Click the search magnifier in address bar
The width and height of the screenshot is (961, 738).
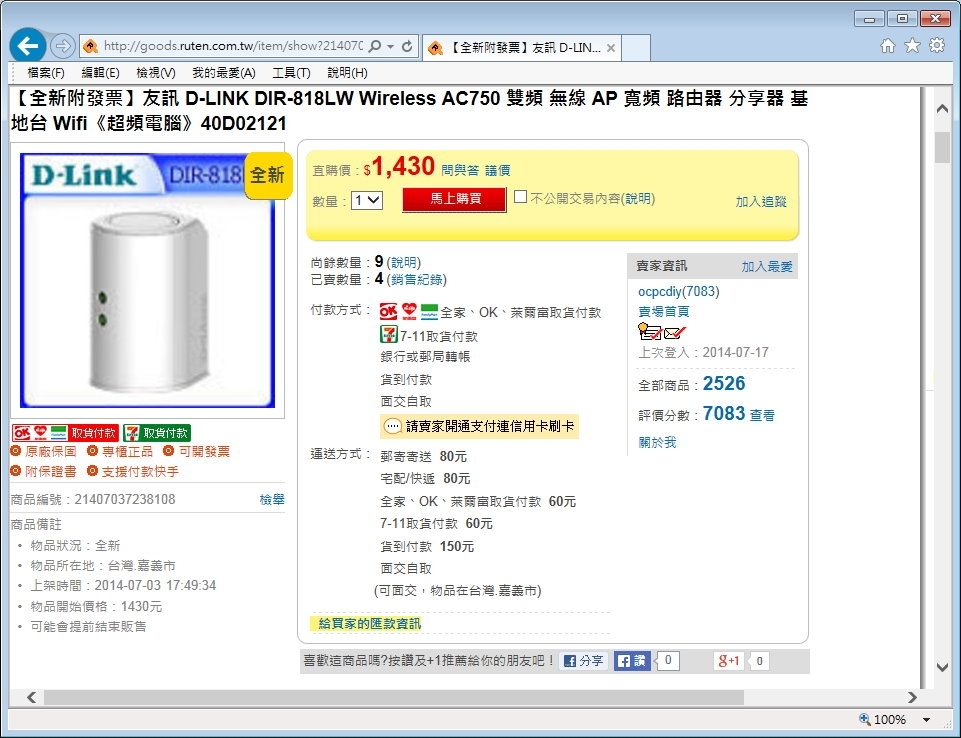375,46
